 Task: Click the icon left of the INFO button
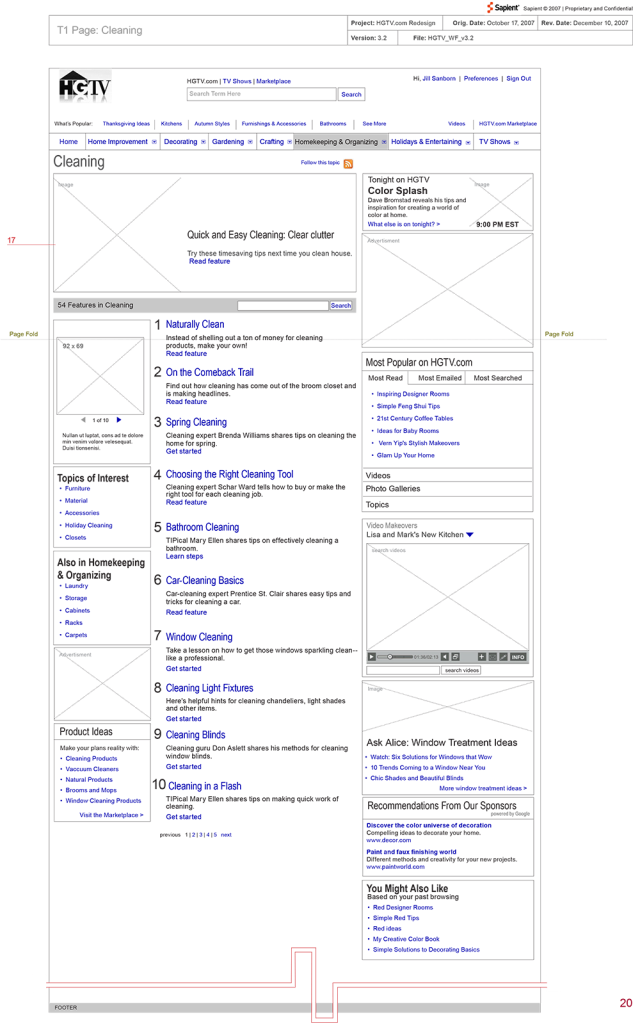click(x=504, y=656)
